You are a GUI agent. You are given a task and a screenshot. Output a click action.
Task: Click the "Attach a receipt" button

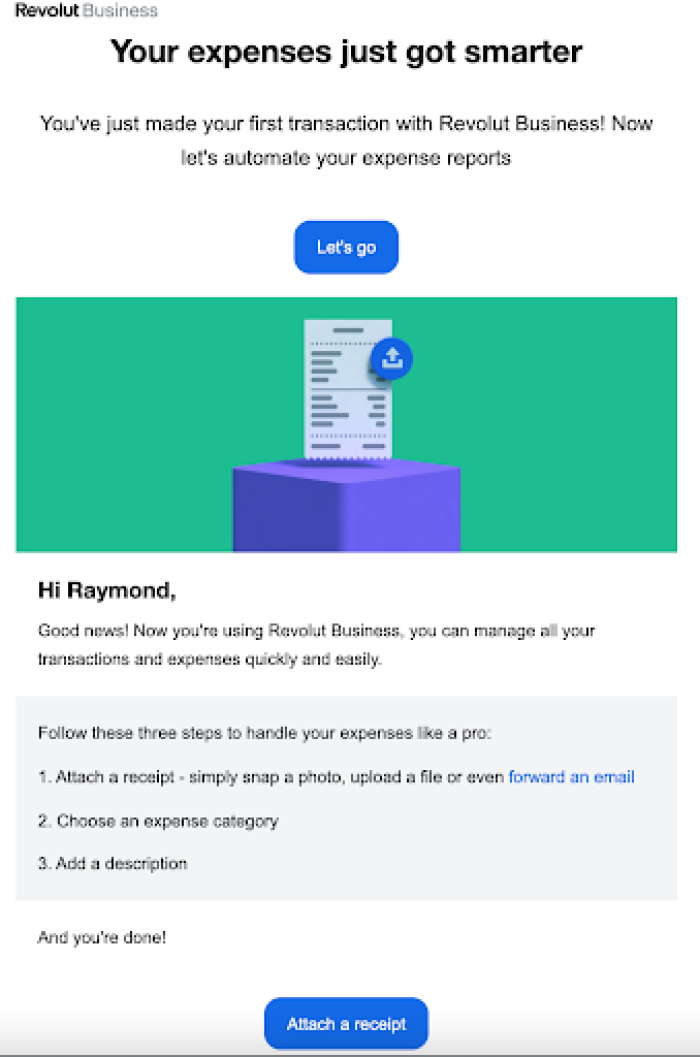pos(346,1023)
